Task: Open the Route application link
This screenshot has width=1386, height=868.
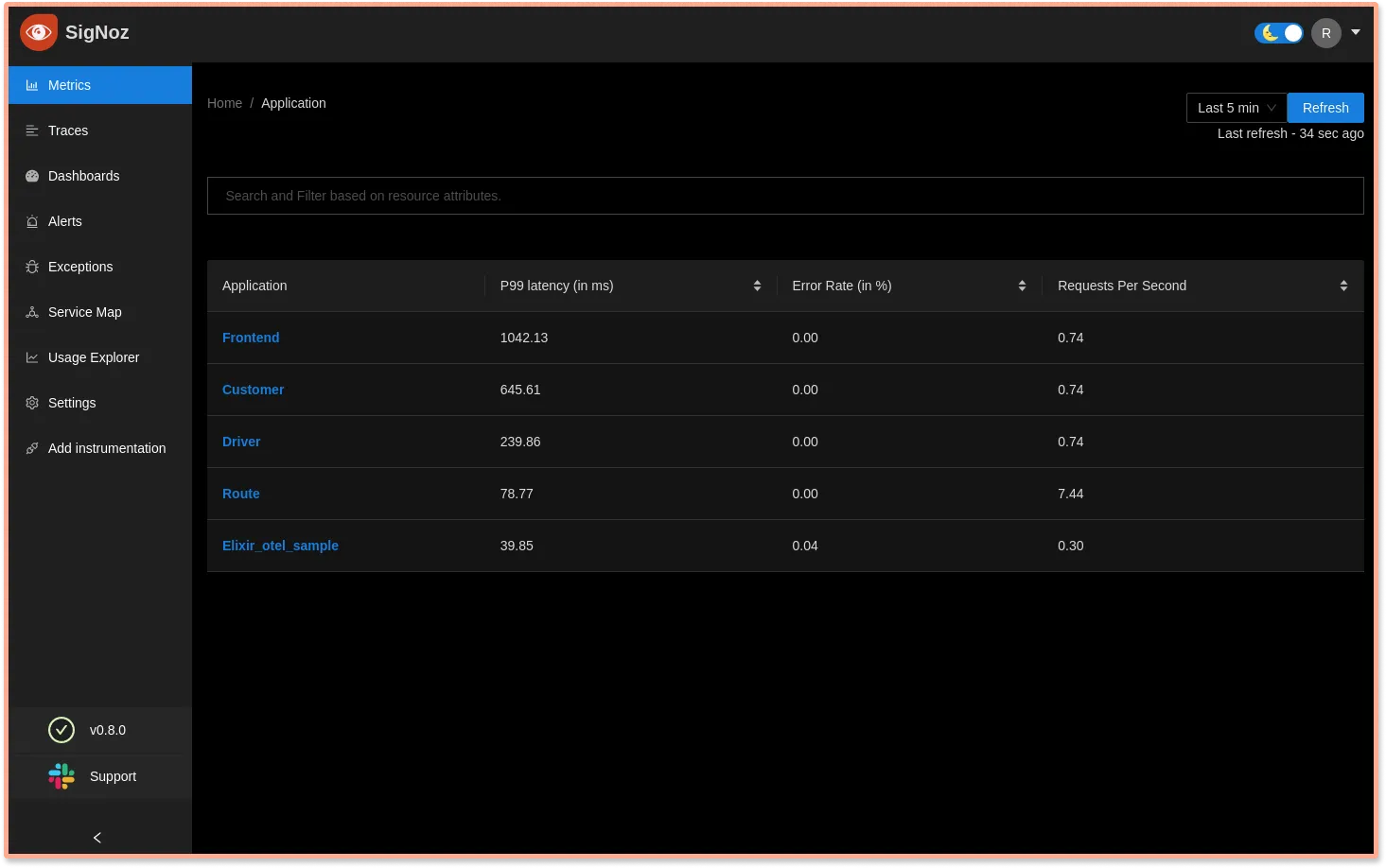Action: 241,494
